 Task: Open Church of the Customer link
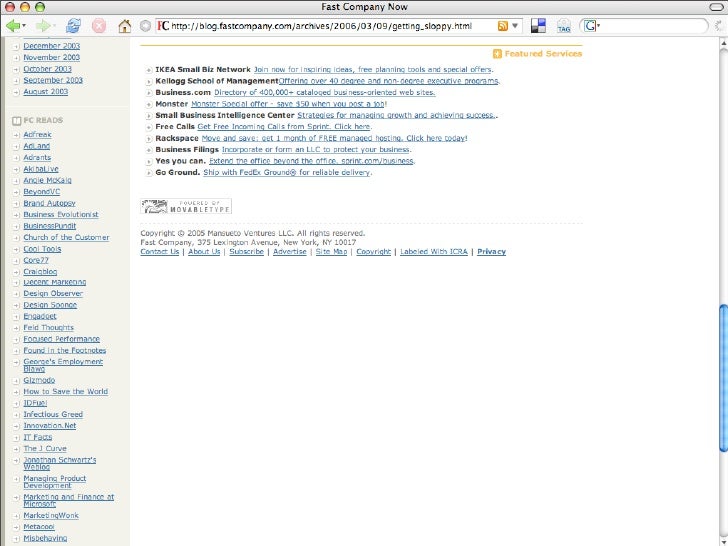pyautogui.click(x=66, y=237)
